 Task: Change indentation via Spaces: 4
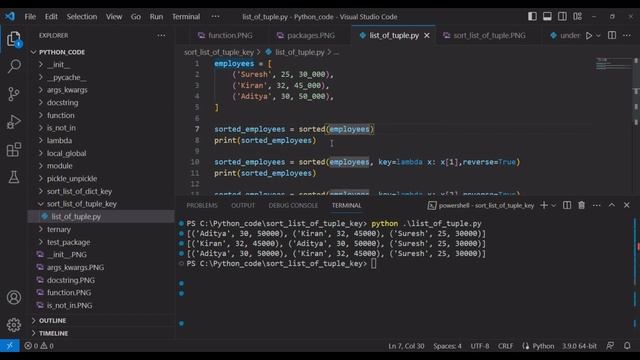coord(447,346)
